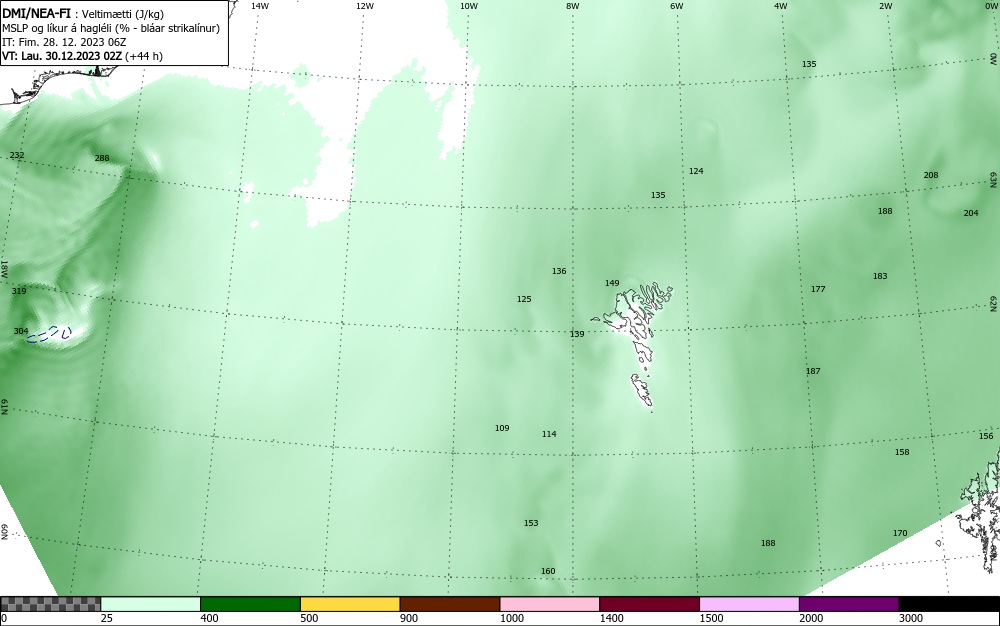Viewport: 1000px width, 626px height.
Task: Click the 14W longitude label
Action: 260,6
